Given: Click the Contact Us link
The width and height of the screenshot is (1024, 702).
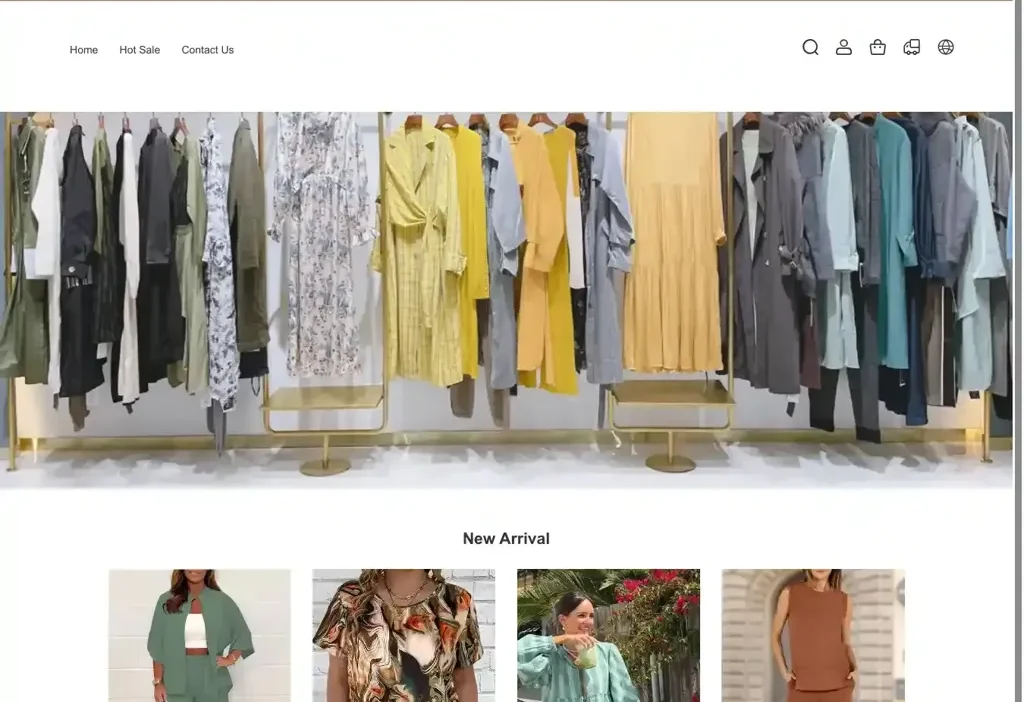Looking at the screenshot, I should click(207, 50).
